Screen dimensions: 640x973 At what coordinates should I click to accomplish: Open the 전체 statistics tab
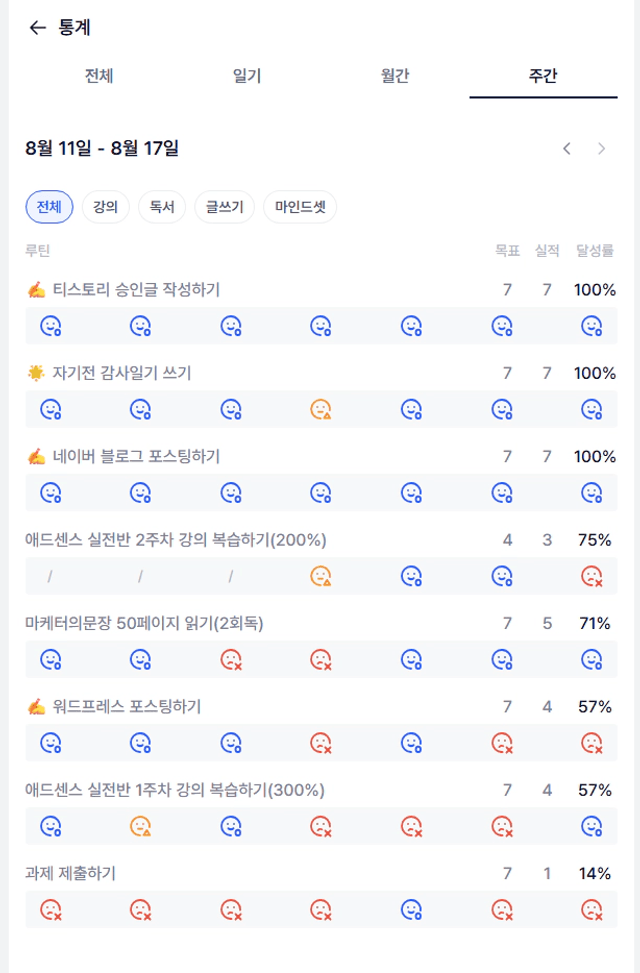click(x=99, y=76)
